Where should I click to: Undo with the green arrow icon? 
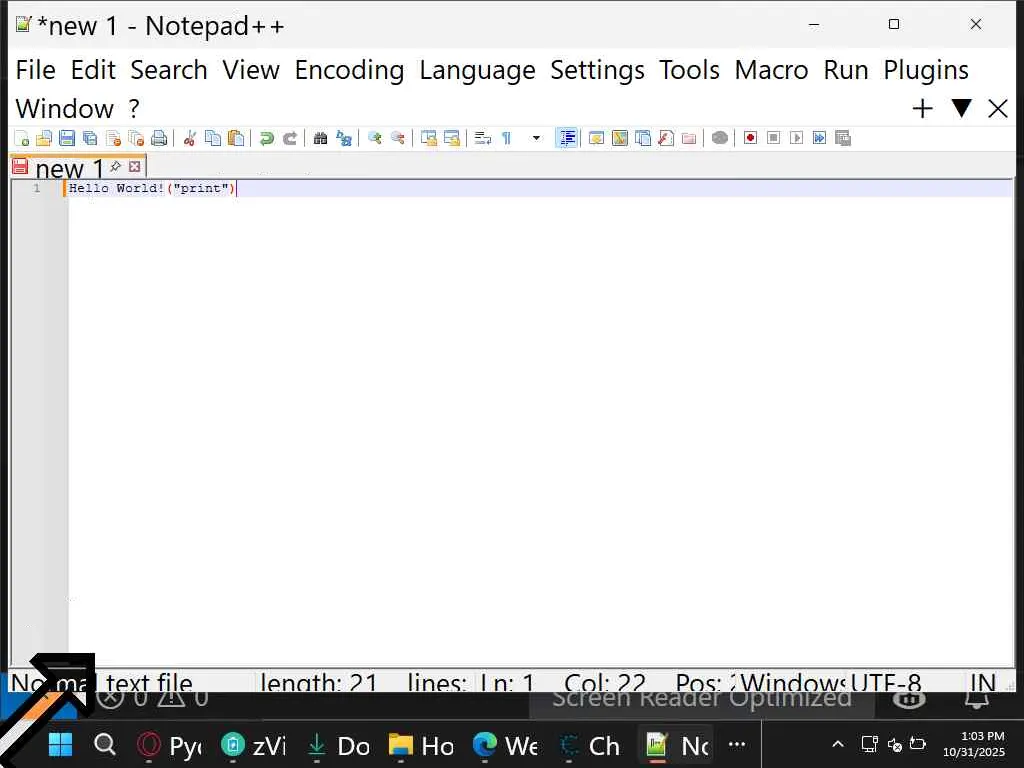point(266,138)
